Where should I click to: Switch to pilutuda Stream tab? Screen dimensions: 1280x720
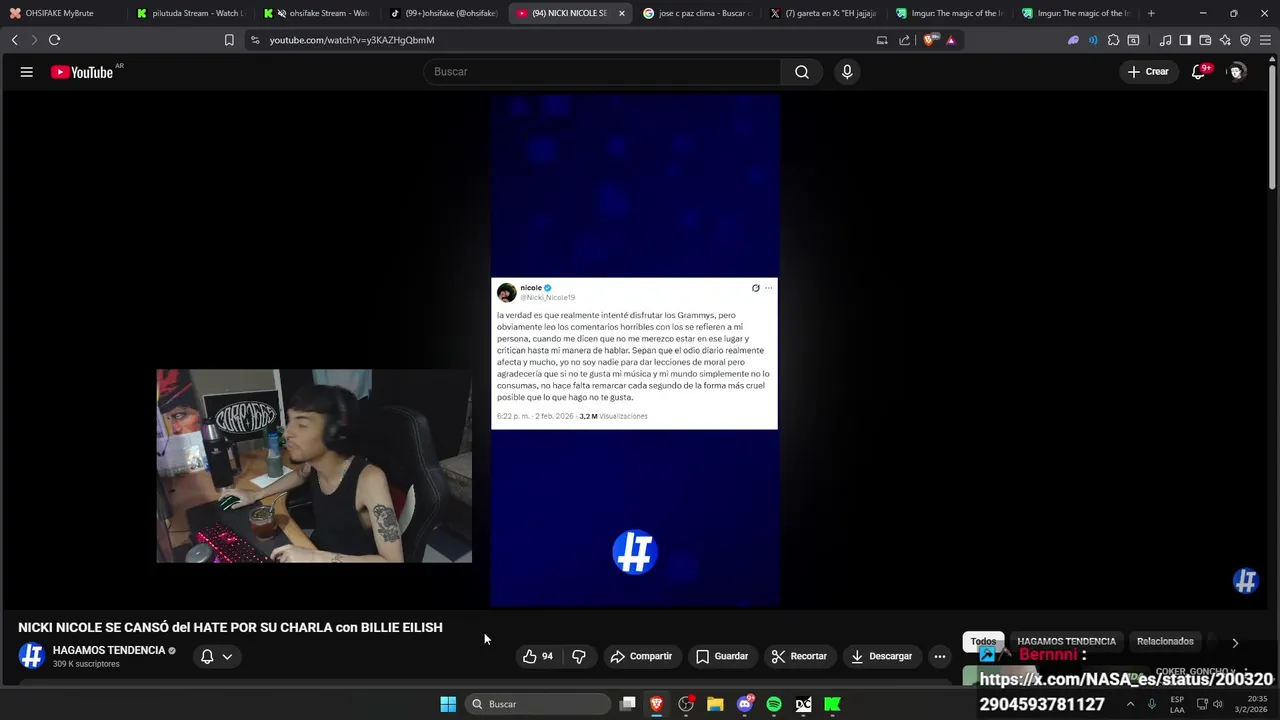click(x=190, y=13)
